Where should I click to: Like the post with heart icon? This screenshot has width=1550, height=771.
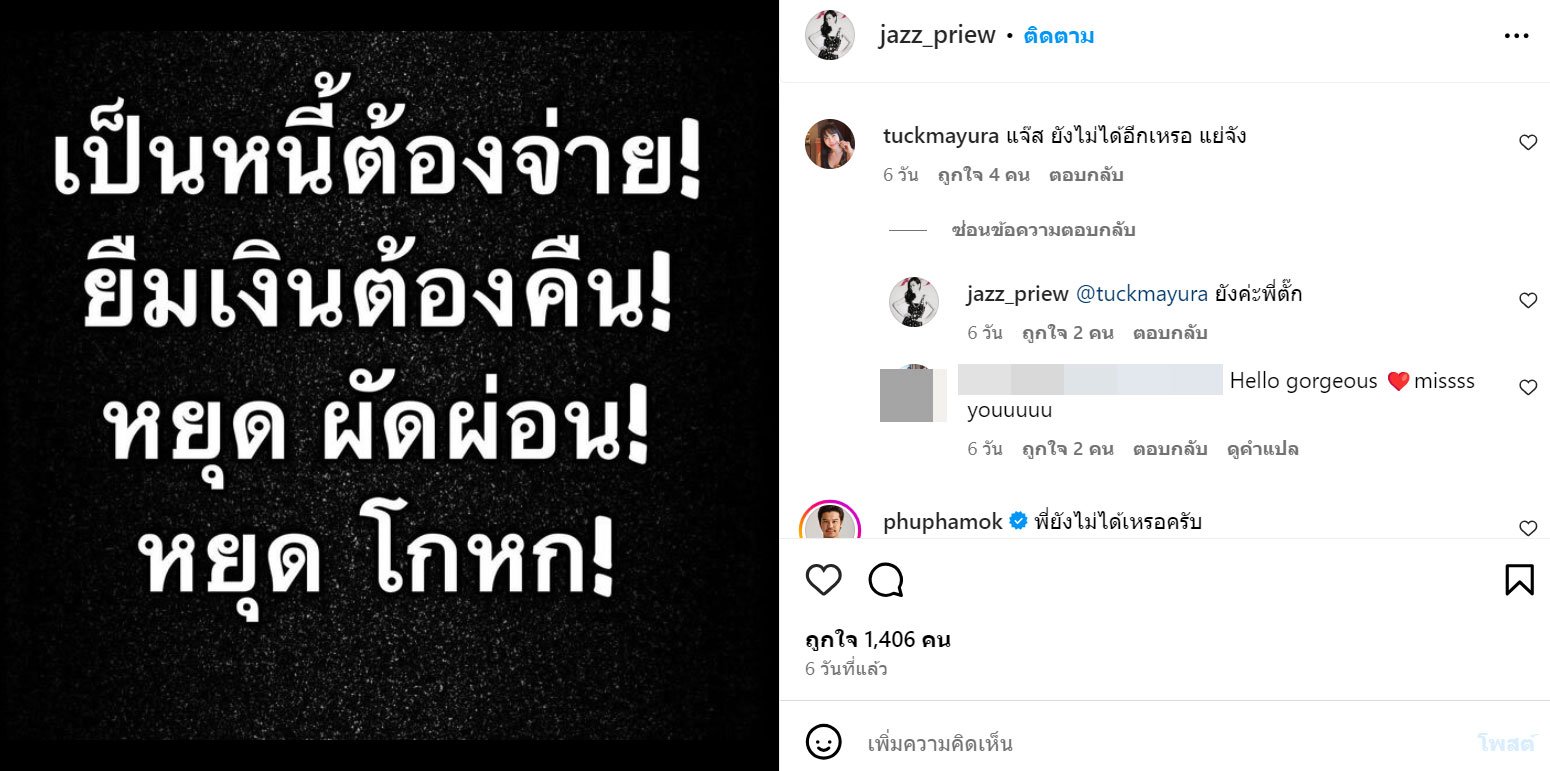point(824,580)
